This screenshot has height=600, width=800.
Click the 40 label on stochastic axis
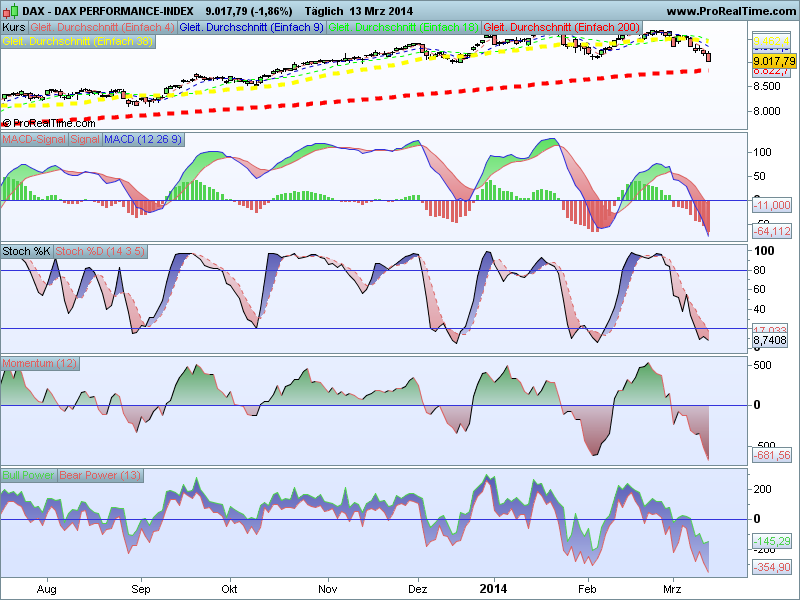(759, 309)
